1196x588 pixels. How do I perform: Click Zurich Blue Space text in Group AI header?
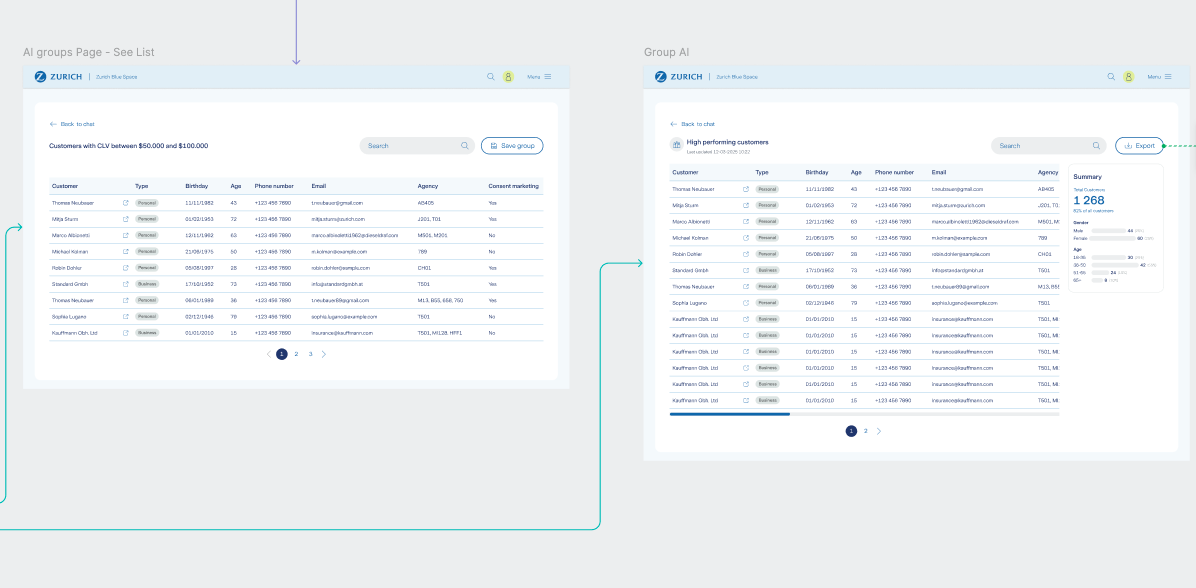(737, 77)
